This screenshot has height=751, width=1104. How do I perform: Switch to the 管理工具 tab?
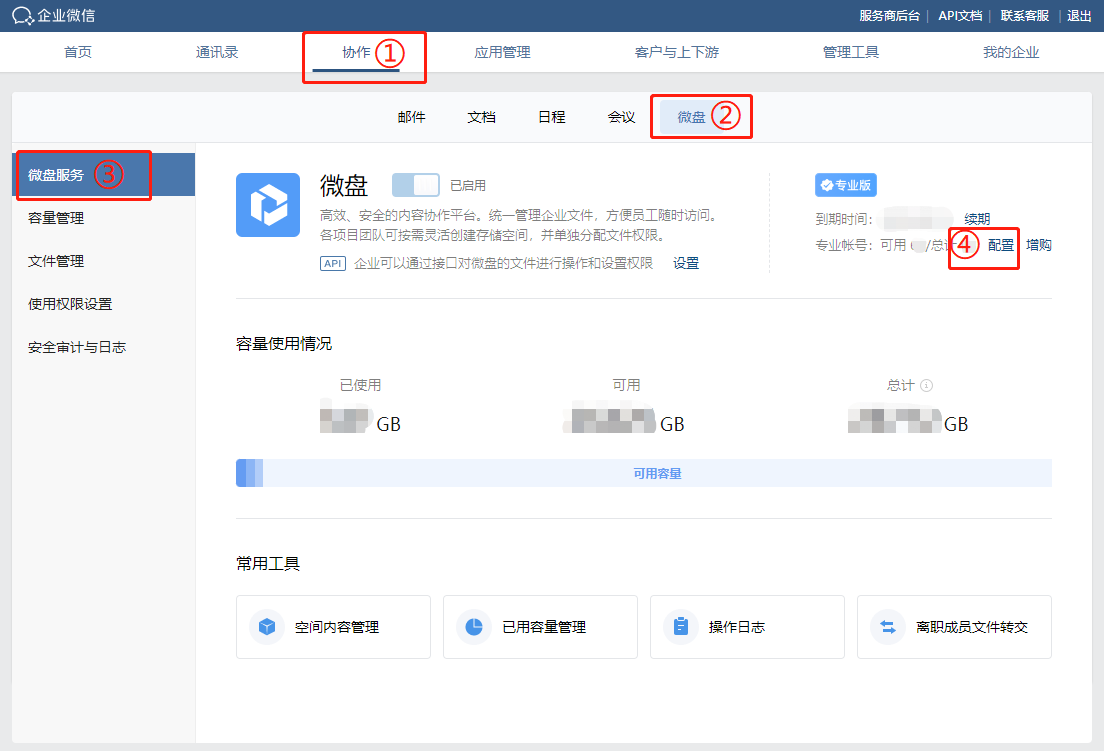(851, 52)
